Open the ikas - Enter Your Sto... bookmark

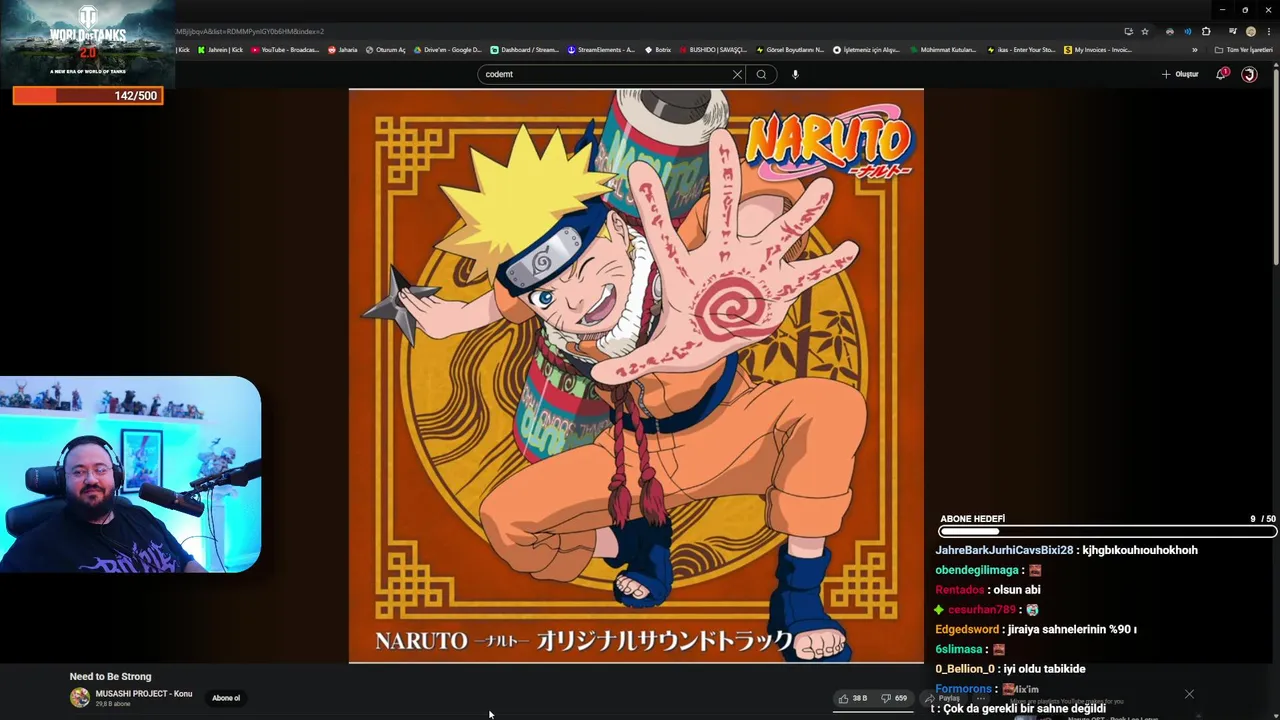click(x=1020, y=50)
